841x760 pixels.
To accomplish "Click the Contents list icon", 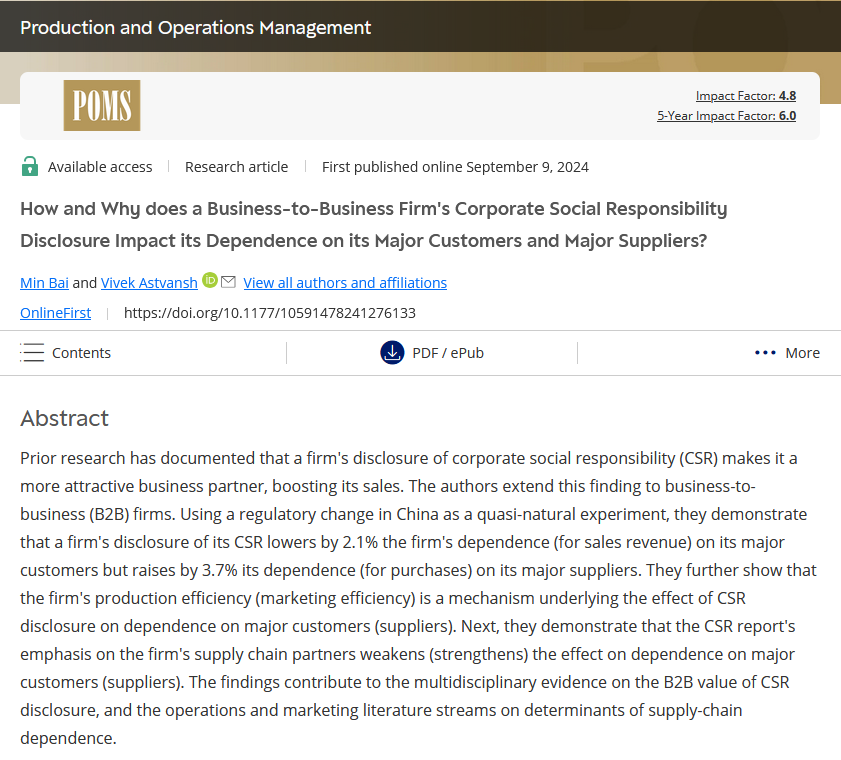I will (32, 353).
